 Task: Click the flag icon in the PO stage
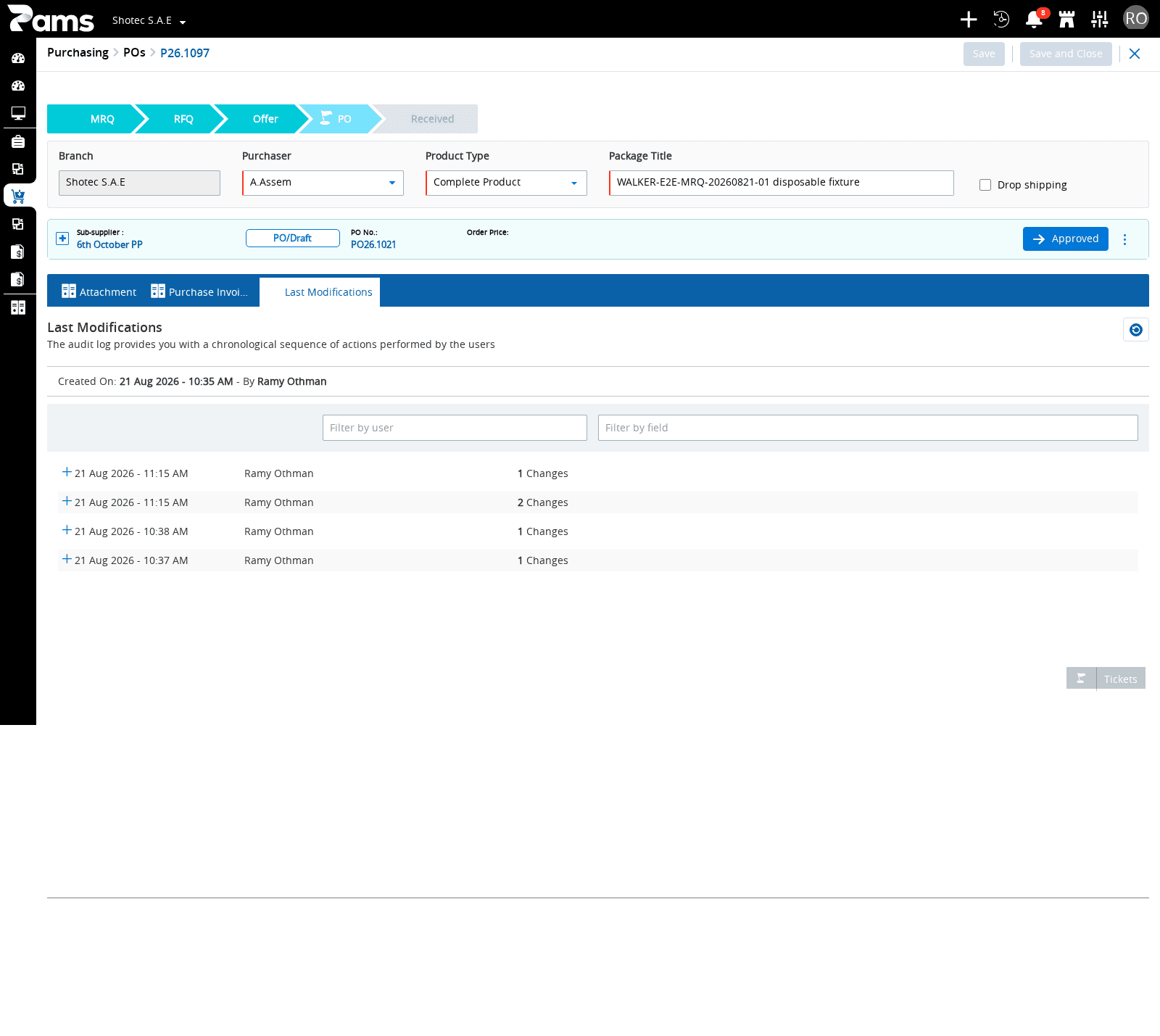point(326,118)
